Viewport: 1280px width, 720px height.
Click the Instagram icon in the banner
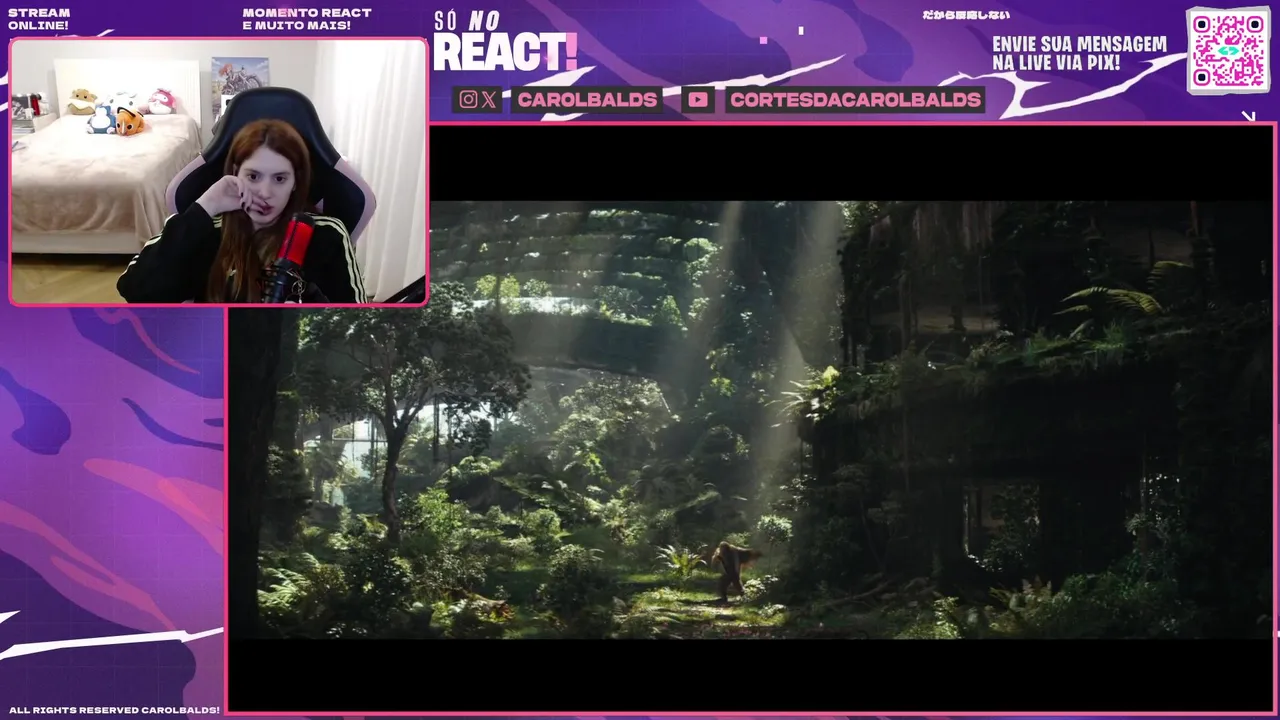pos(468,99)
